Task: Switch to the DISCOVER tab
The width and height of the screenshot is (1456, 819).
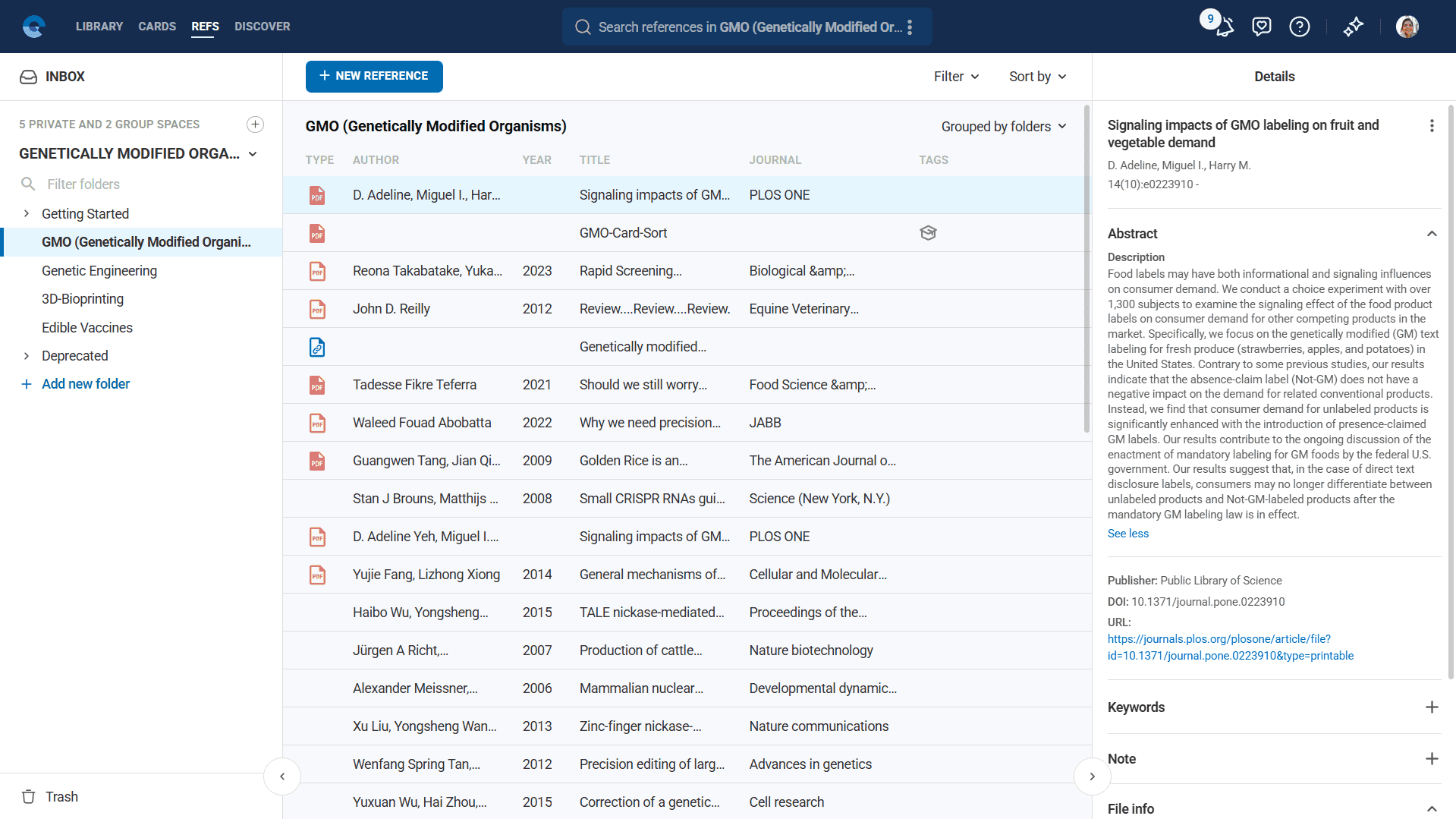Action: [x=262, y=27]
